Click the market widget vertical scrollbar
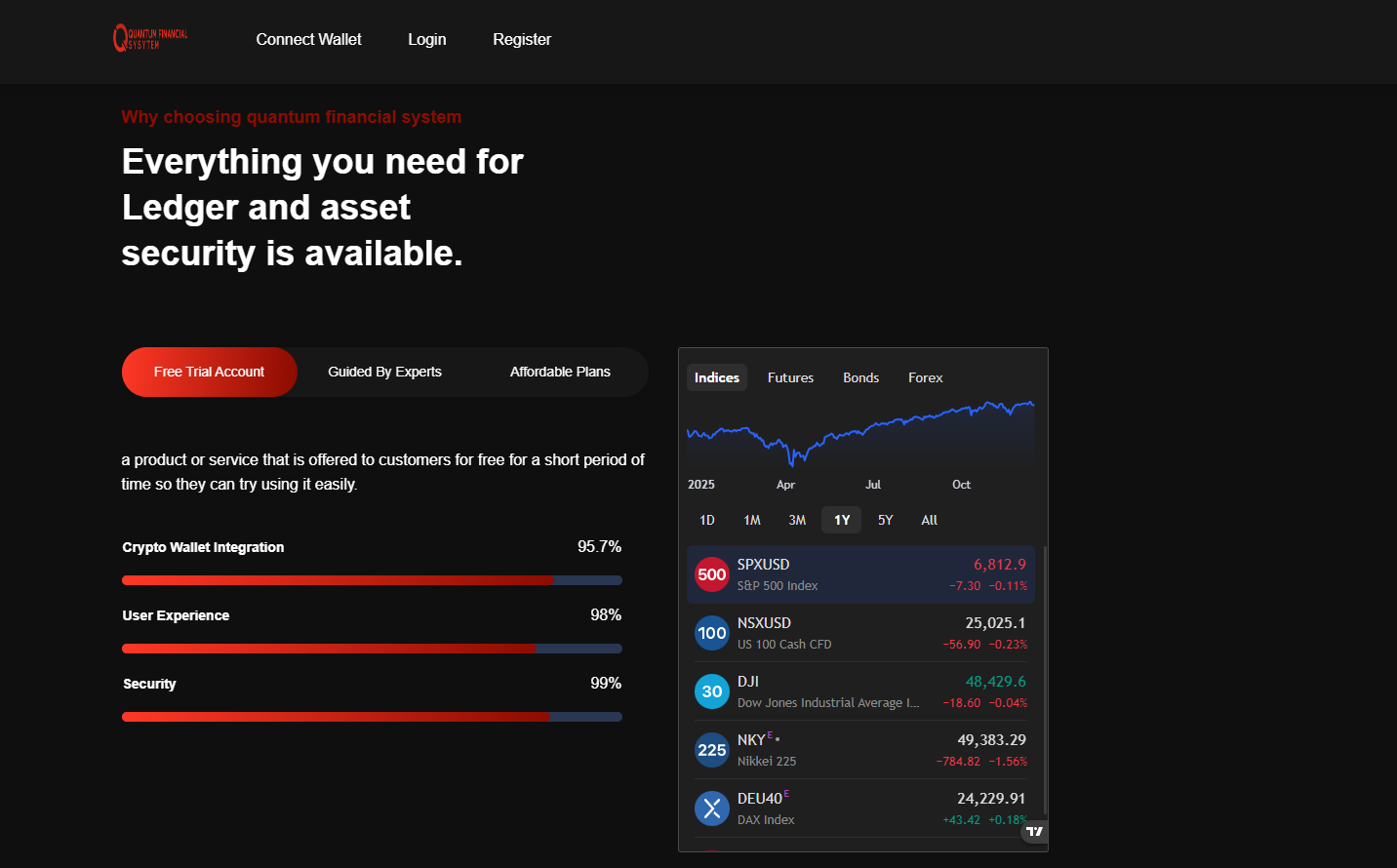 (x=1045, y=681)
